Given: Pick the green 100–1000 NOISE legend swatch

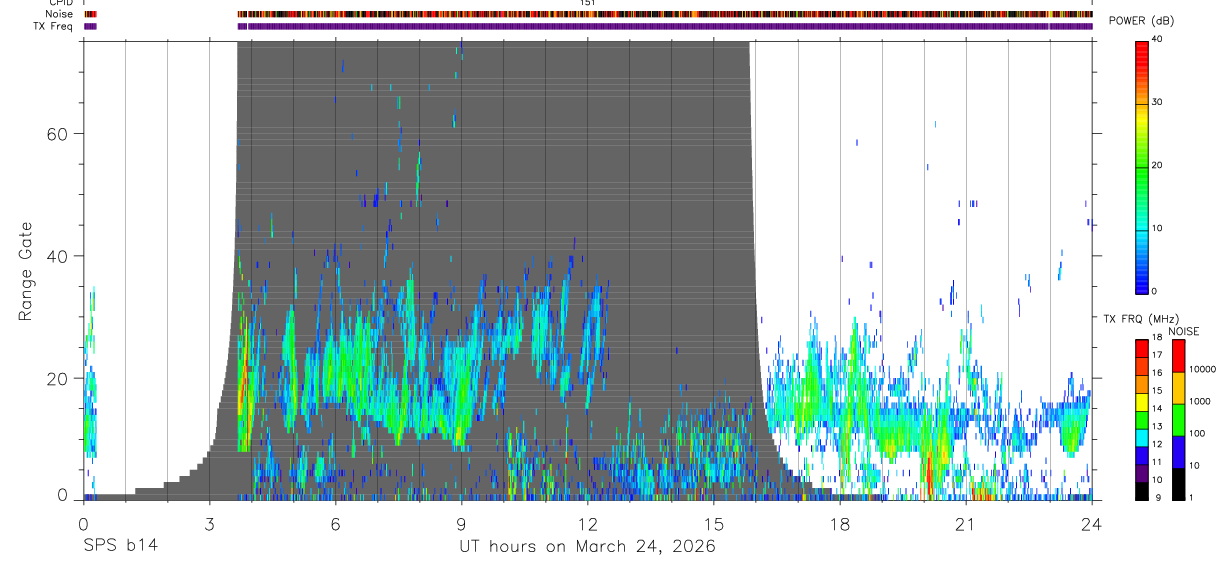Looking at the screenshot, I should pyautogui.click(x=1179, y=419).
